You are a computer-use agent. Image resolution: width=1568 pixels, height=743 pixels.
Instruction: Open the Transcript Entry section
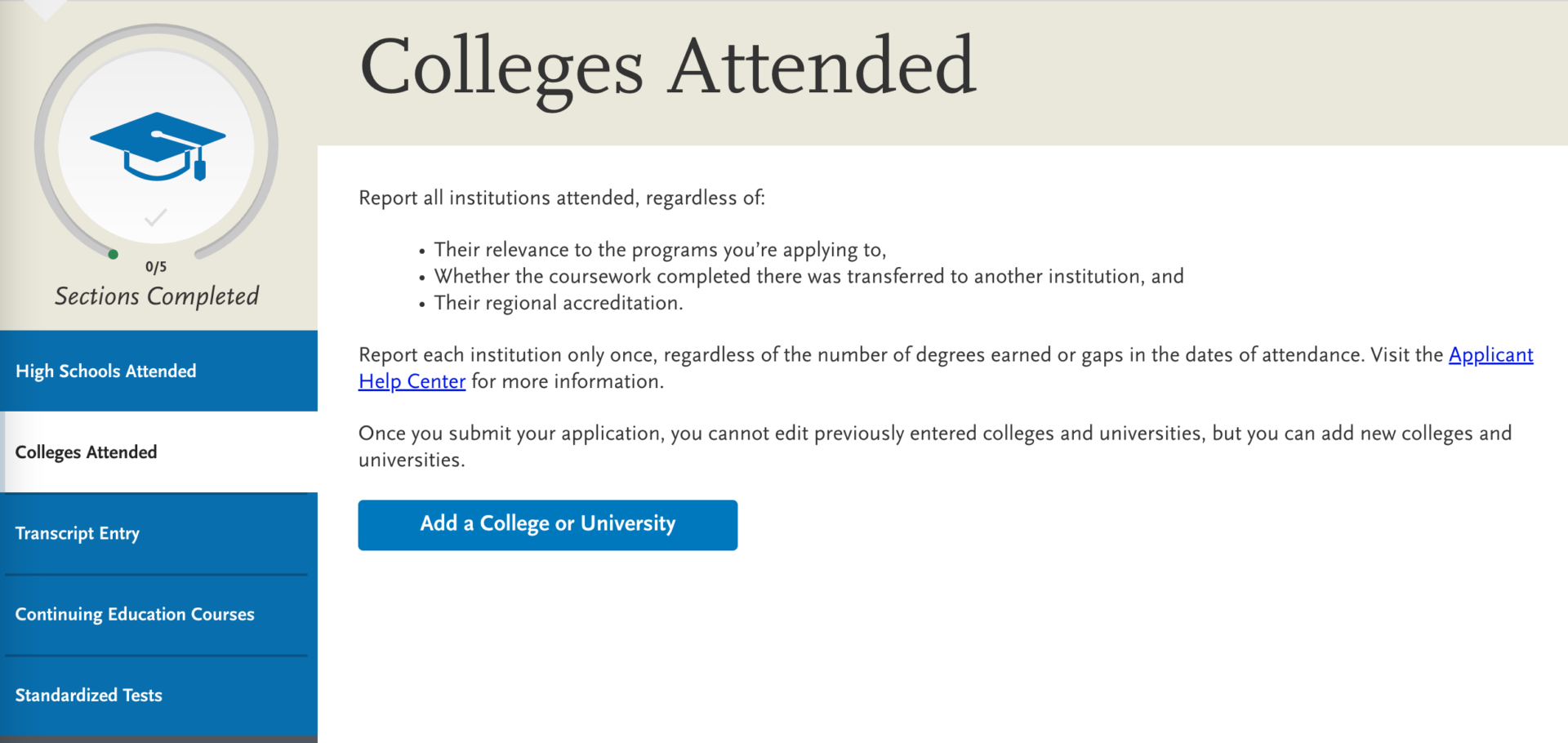pos(77,532)
